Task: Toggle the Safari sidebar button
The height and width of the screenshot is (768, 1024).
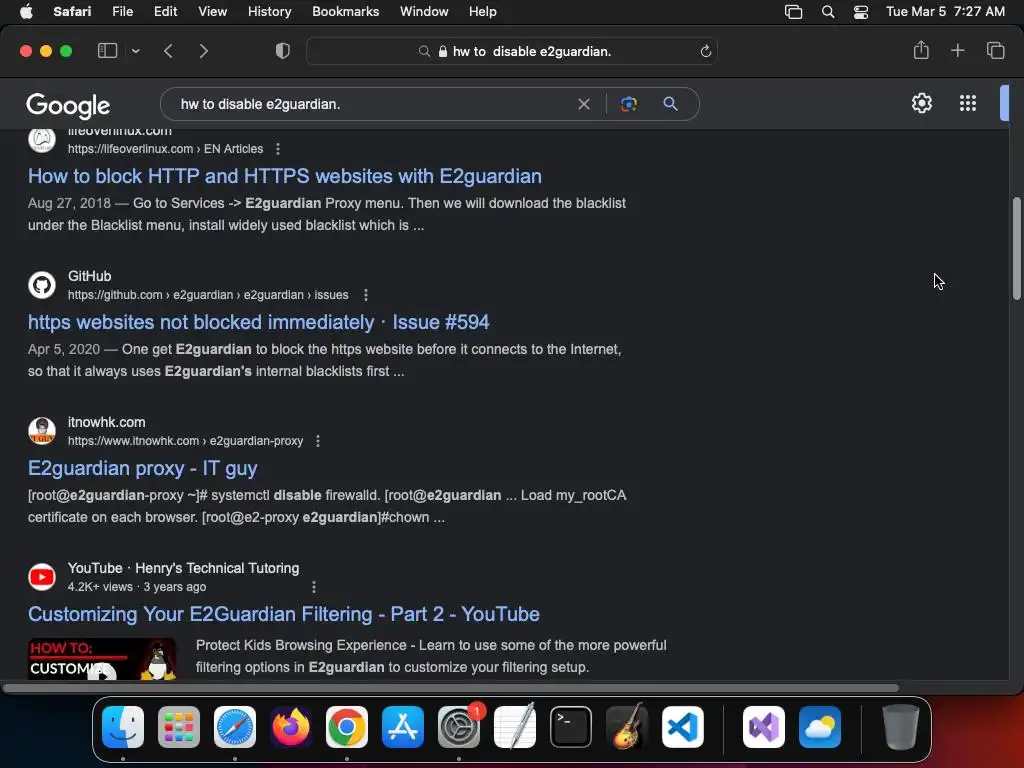Action: [x=107, y=51]
